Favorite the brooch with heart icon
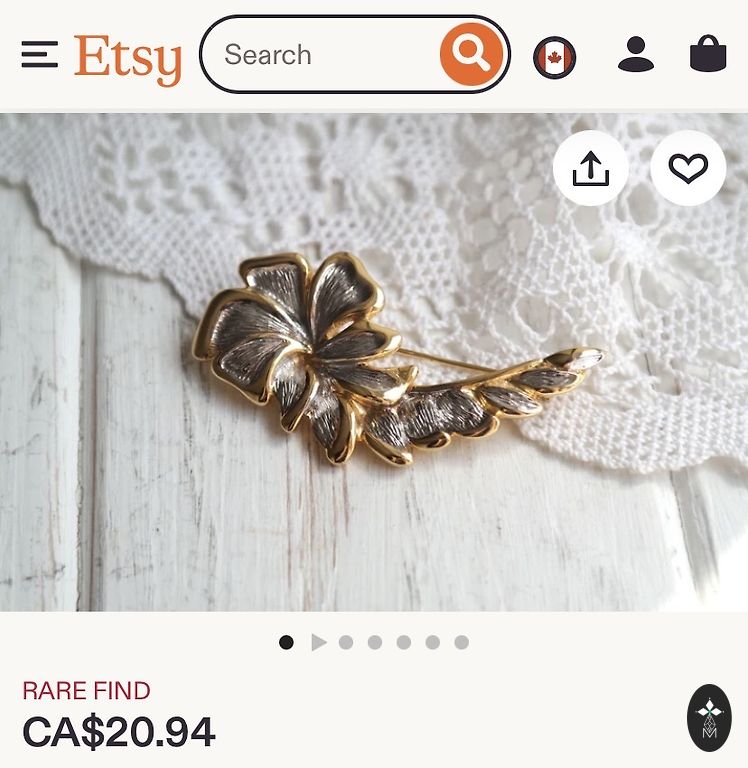Image resolution: width=748 pixels, height=768 pixels. point(688,168)
